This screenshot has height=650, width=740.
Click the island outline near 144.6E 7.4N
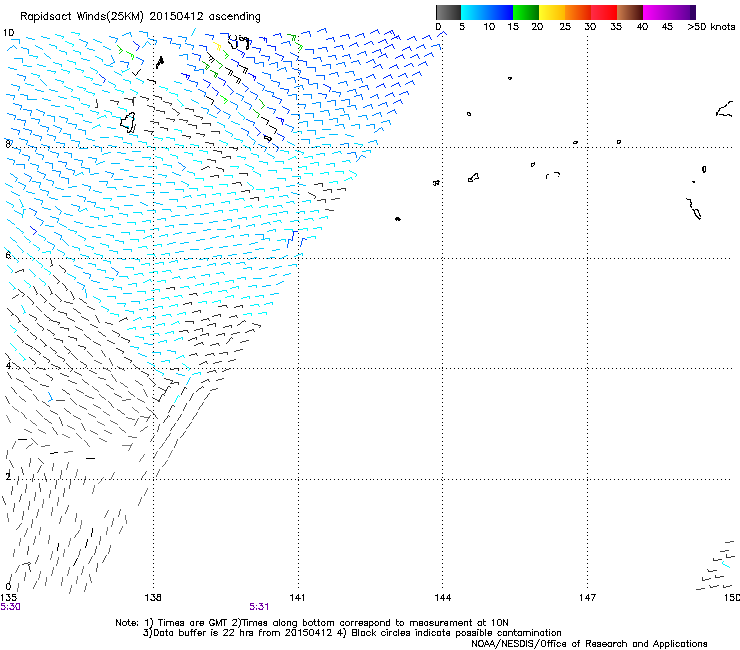pyautogui.click(x=473, y=177)
